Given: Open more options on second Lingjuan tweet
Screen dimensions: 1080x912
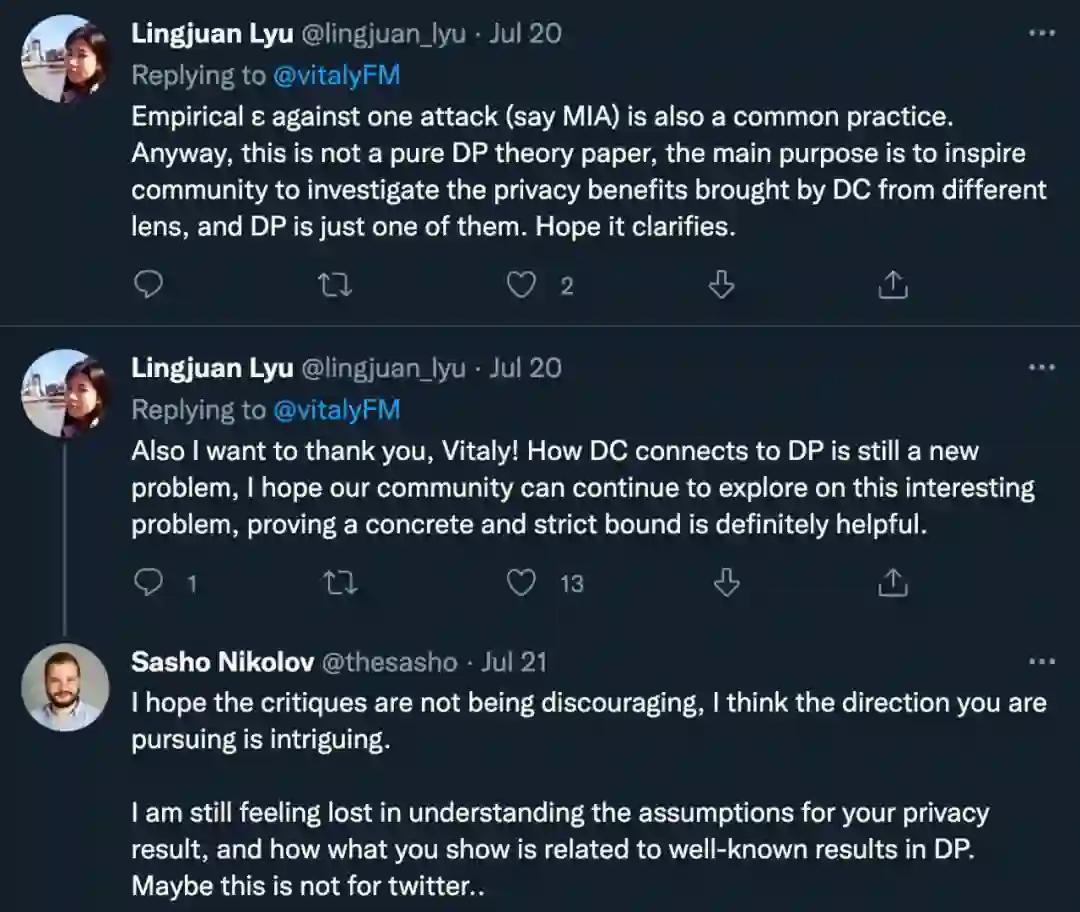Looking at the screenshot, I should click(x=1042, y=367).
